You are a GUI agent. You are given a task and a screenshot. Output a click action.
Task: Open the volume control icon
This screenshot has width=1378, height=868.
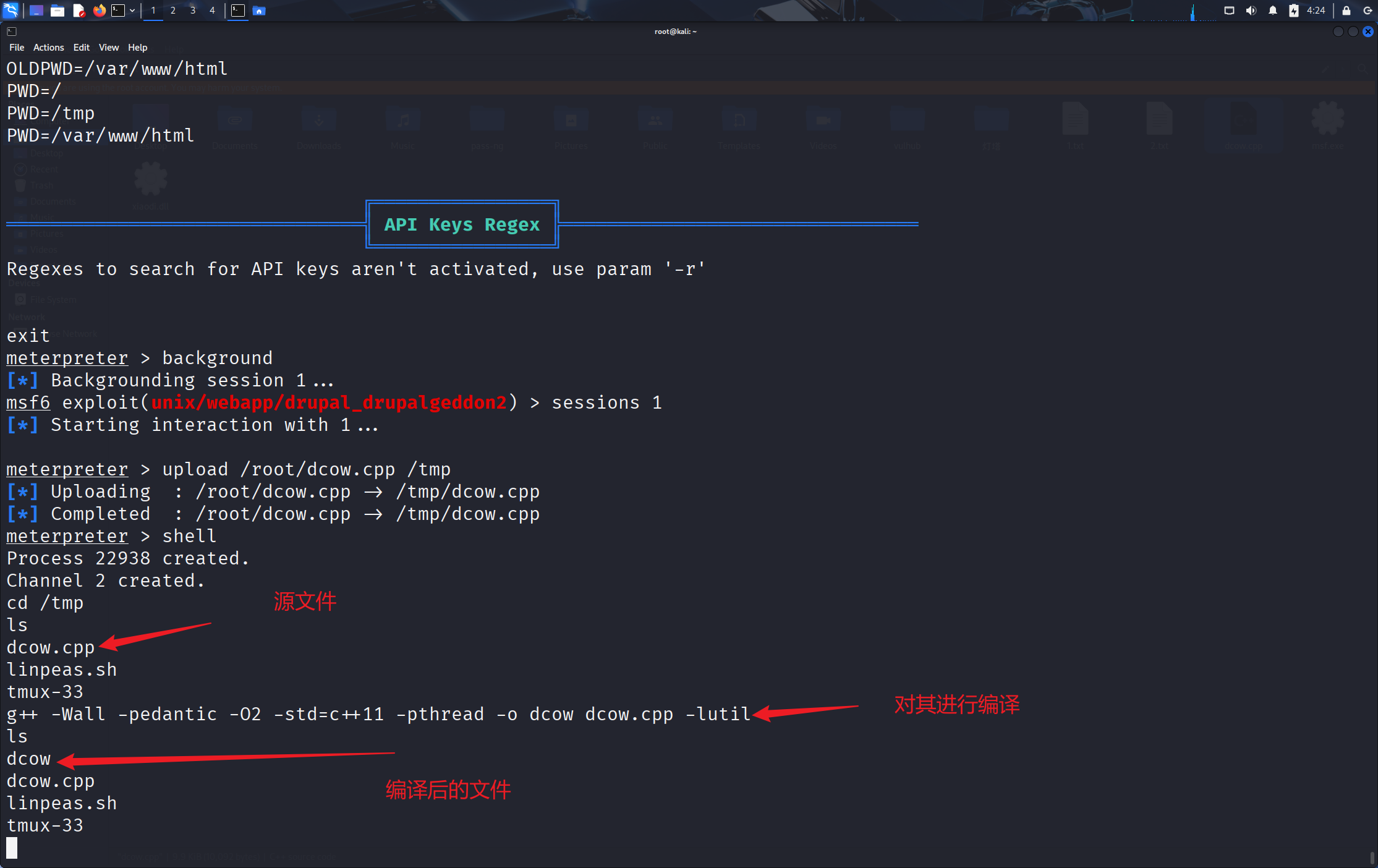coord(1251,11)
